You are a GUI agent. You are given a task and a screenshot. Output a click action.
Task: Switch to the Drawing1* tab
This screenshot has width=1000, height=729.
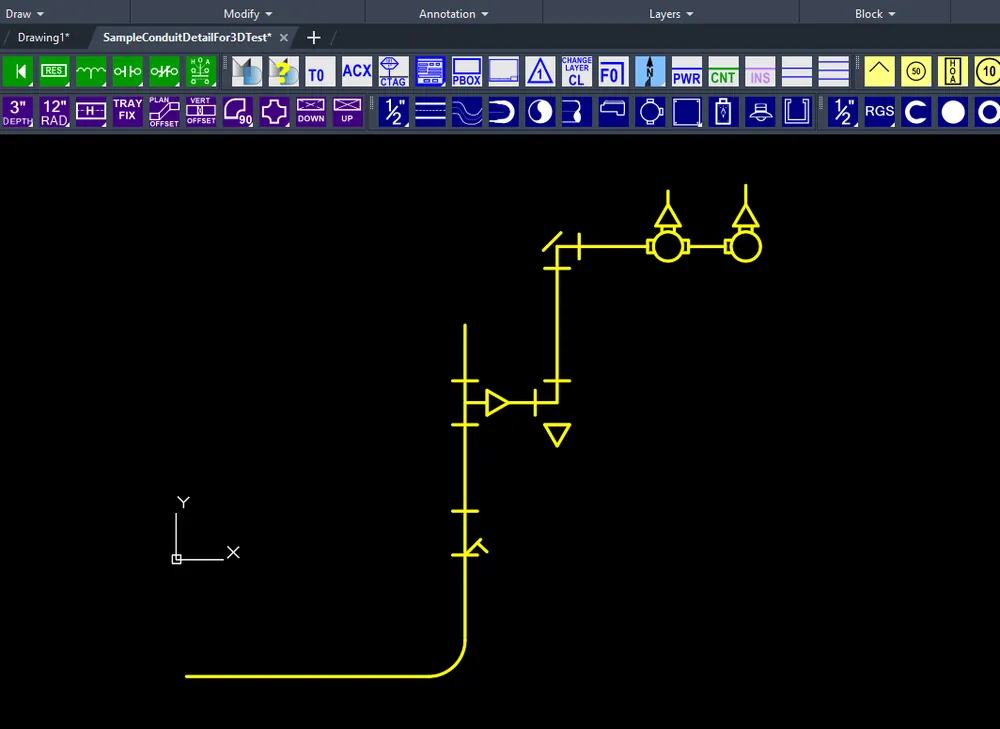pyautogui.click(x=43, y=37)
